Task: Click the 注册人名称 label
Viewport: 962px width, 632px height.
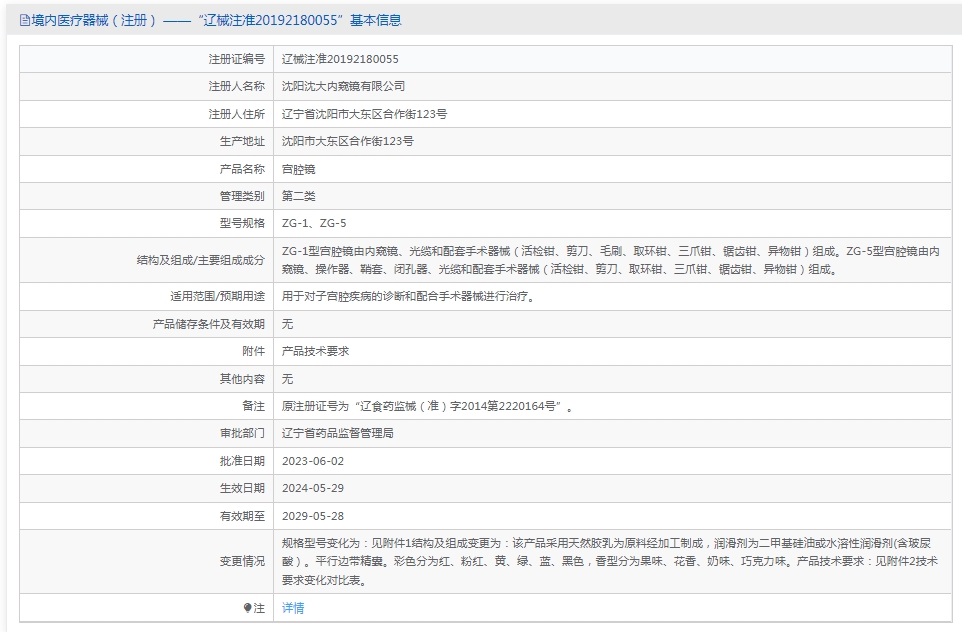Action: (x=237, y=87)
